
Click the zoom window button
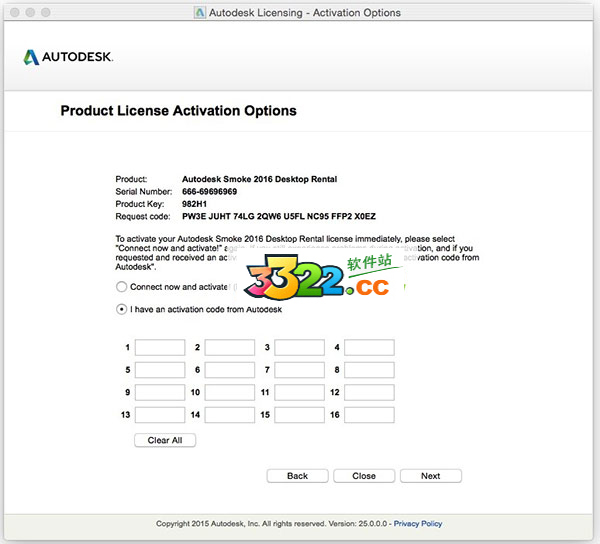pos(46,13)
